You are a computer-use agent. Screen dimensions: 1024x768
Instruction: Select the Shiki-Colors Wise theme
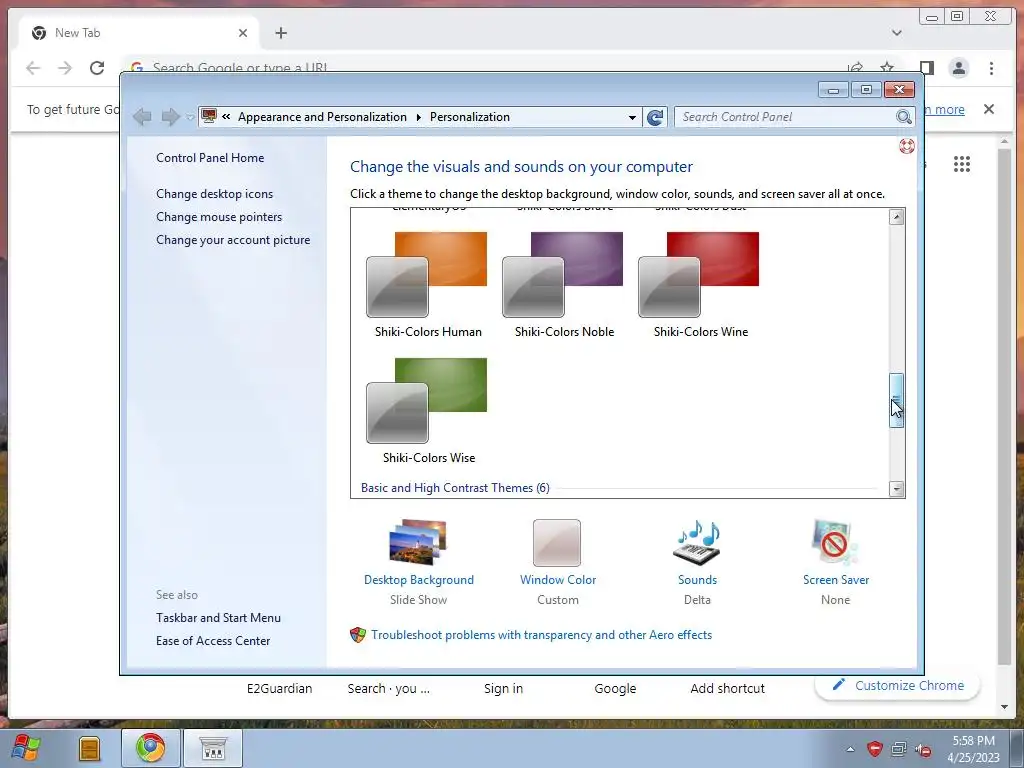[x=427, y=411]
